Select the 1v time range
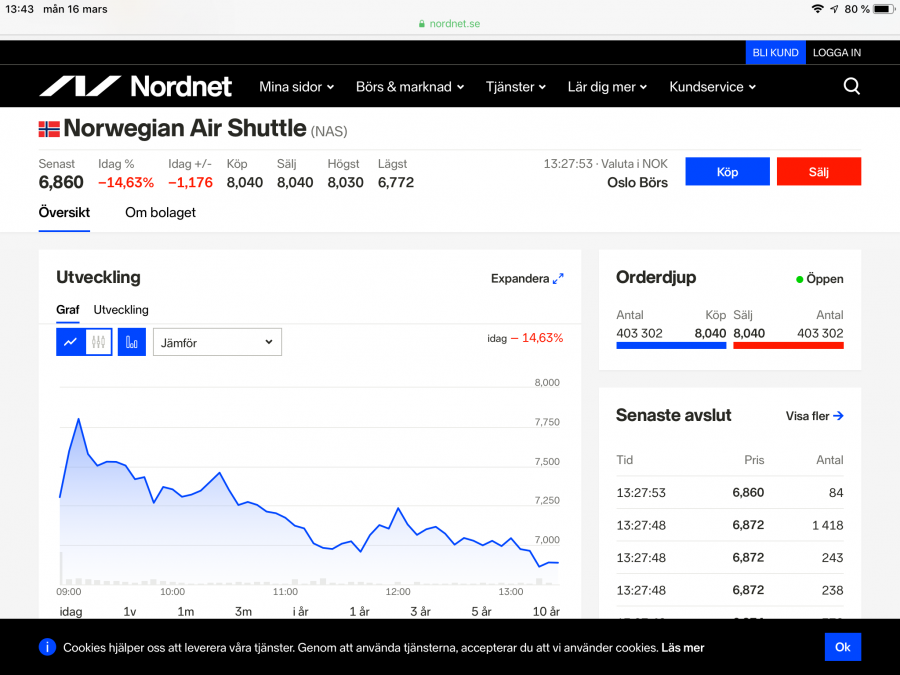This screenshot has width=900, height=675. coord(129,611)
